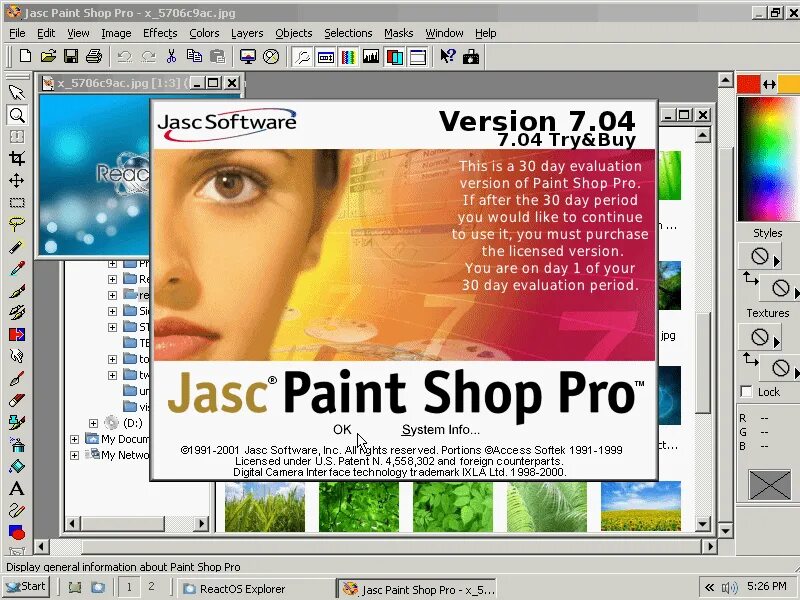Open the Selections menu

click(x=348, y=33)
